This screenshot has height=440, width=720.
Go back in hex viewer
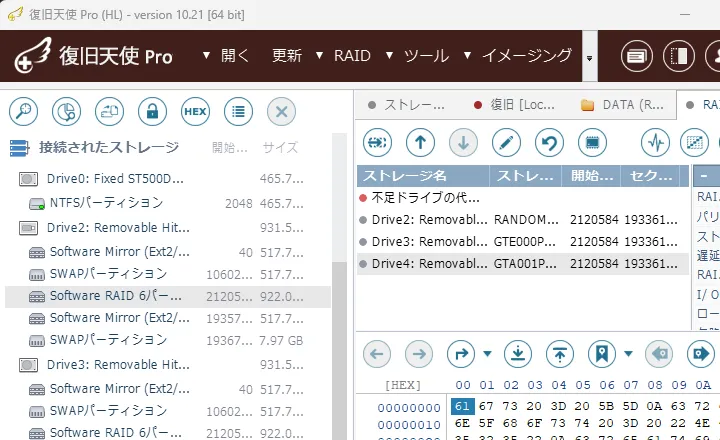(377, 354)
